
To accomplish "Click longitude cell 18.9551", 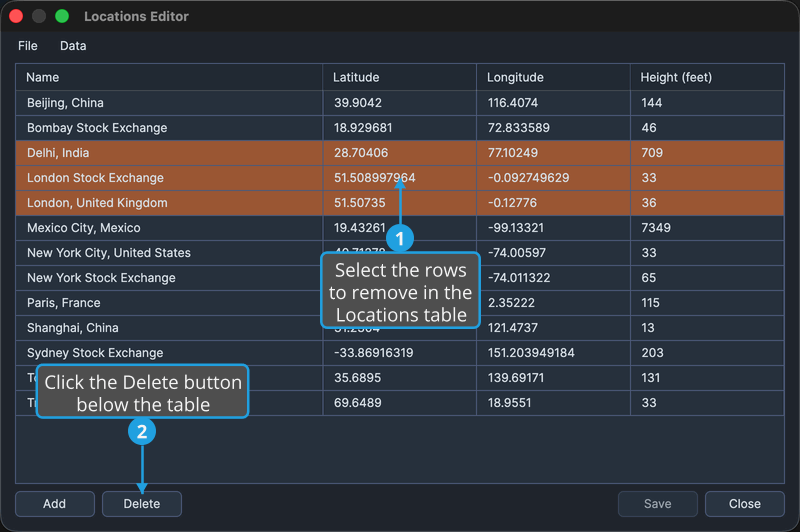I will 553,402.
